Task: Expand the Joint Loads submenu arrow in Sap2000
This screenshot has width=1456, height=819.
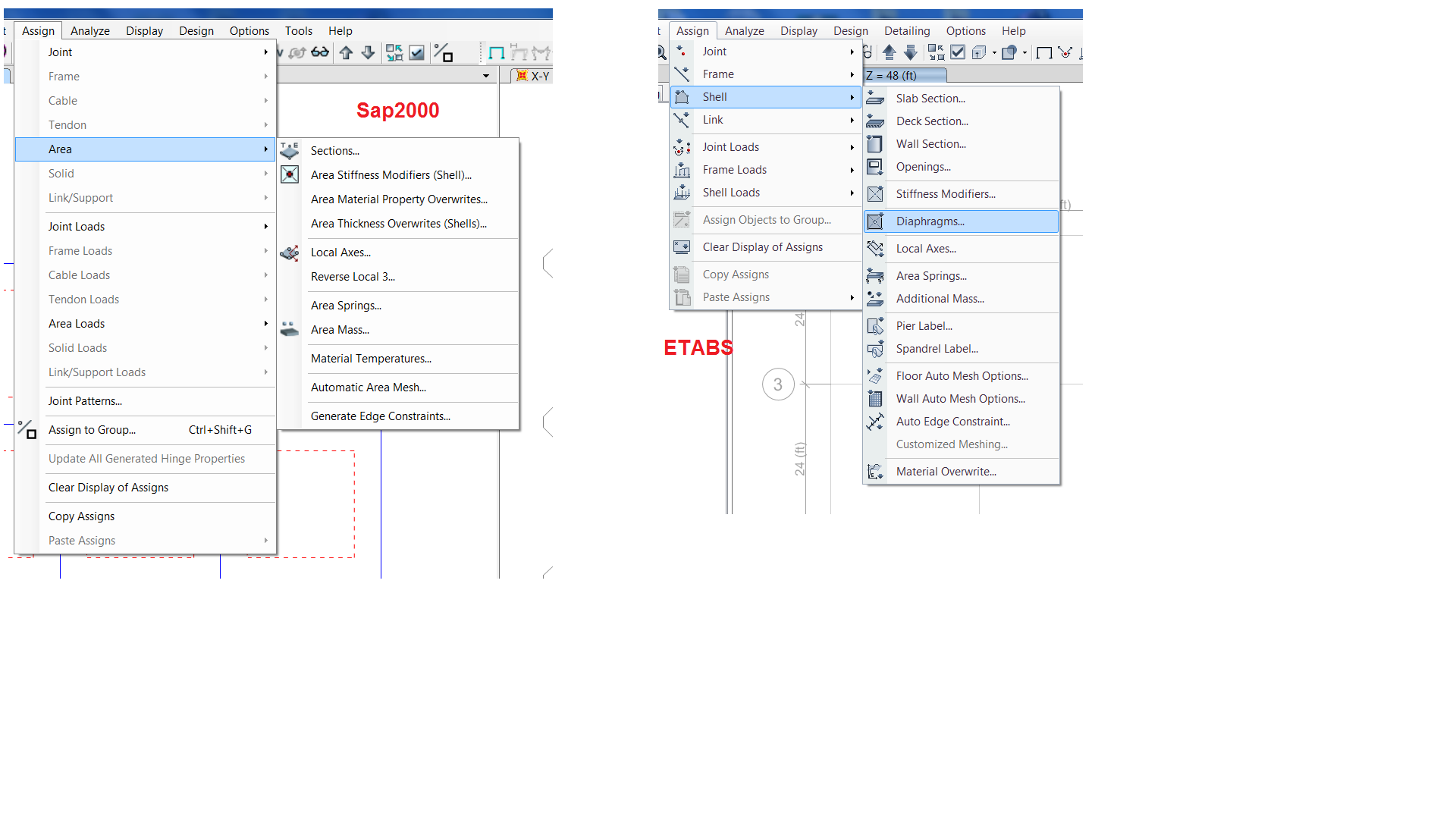Action: point(266,227)
